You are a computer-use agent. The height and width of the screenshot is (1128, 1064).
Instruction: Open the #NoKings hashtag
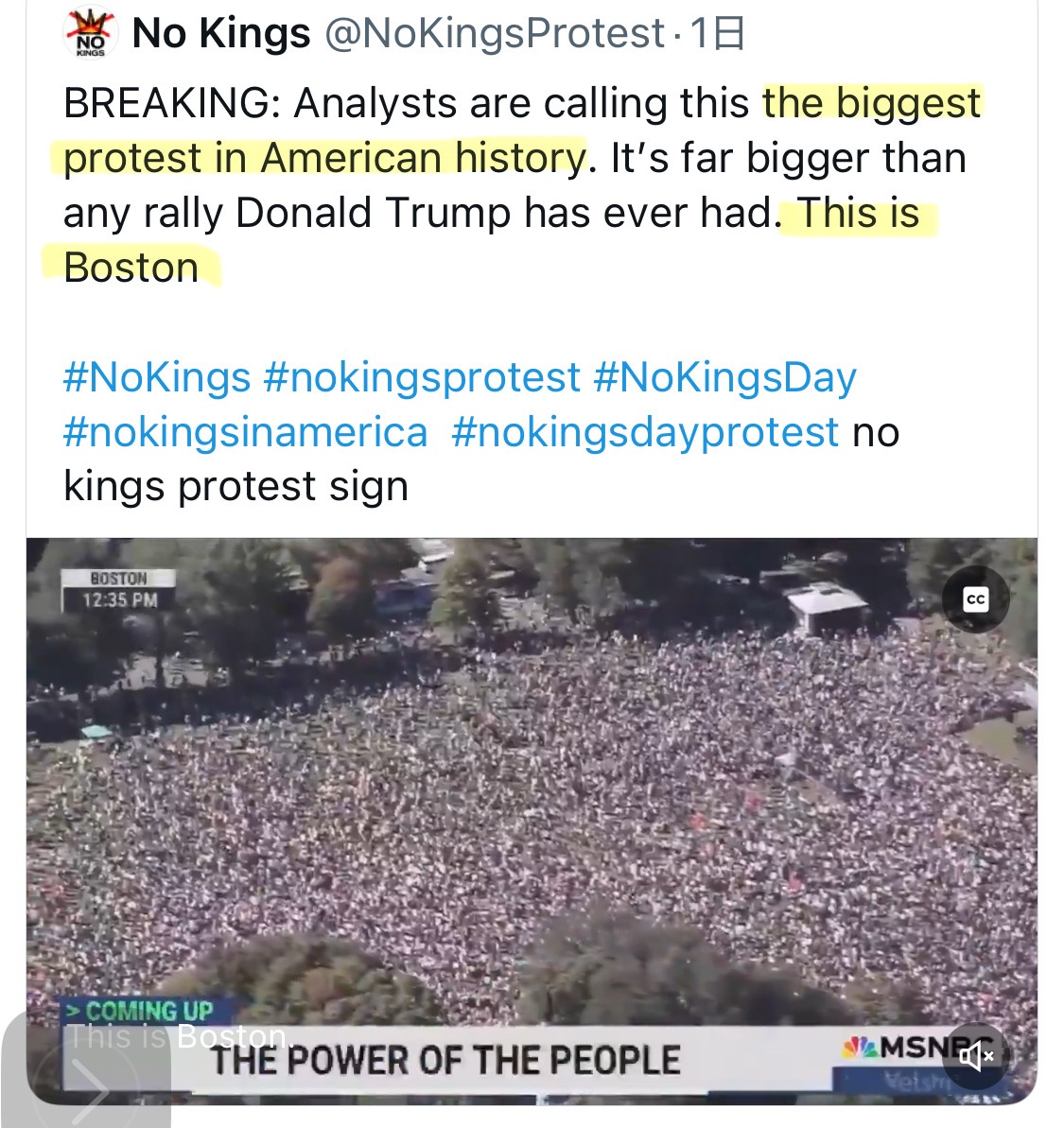tap(157, 377)
